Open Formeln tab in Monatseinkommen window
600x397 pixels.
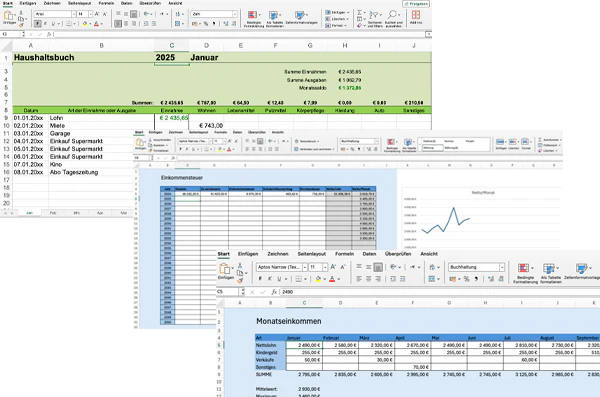[344, 254]
